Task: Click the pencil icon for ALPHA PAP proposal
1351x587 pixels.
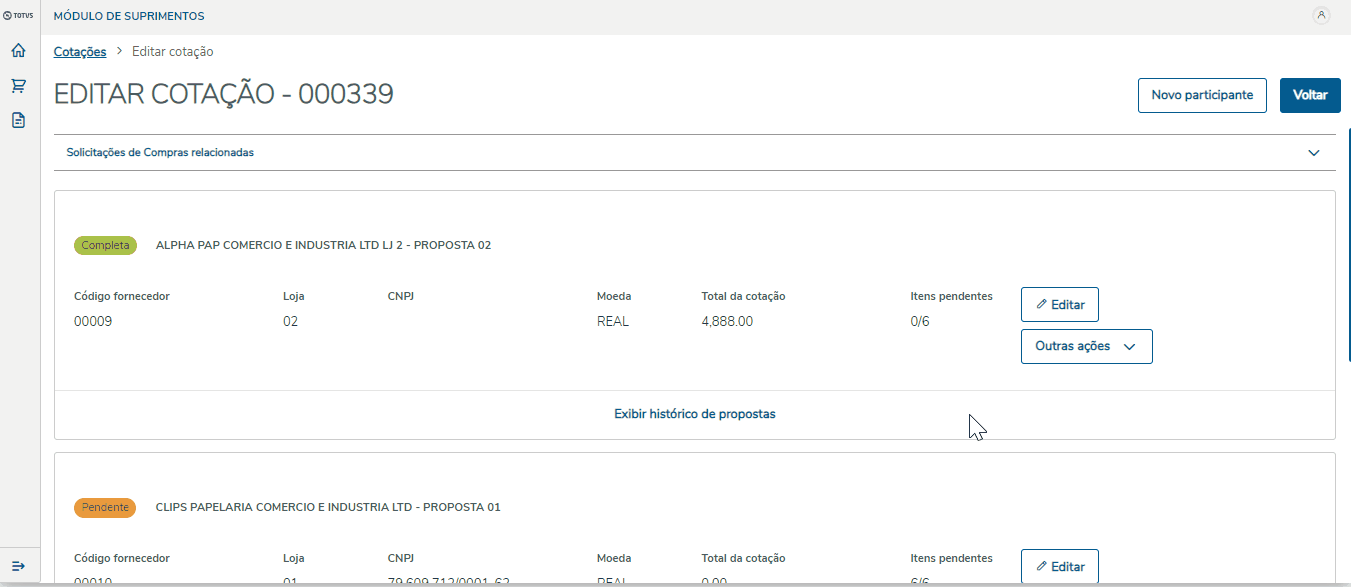Action: [1042, 304]
